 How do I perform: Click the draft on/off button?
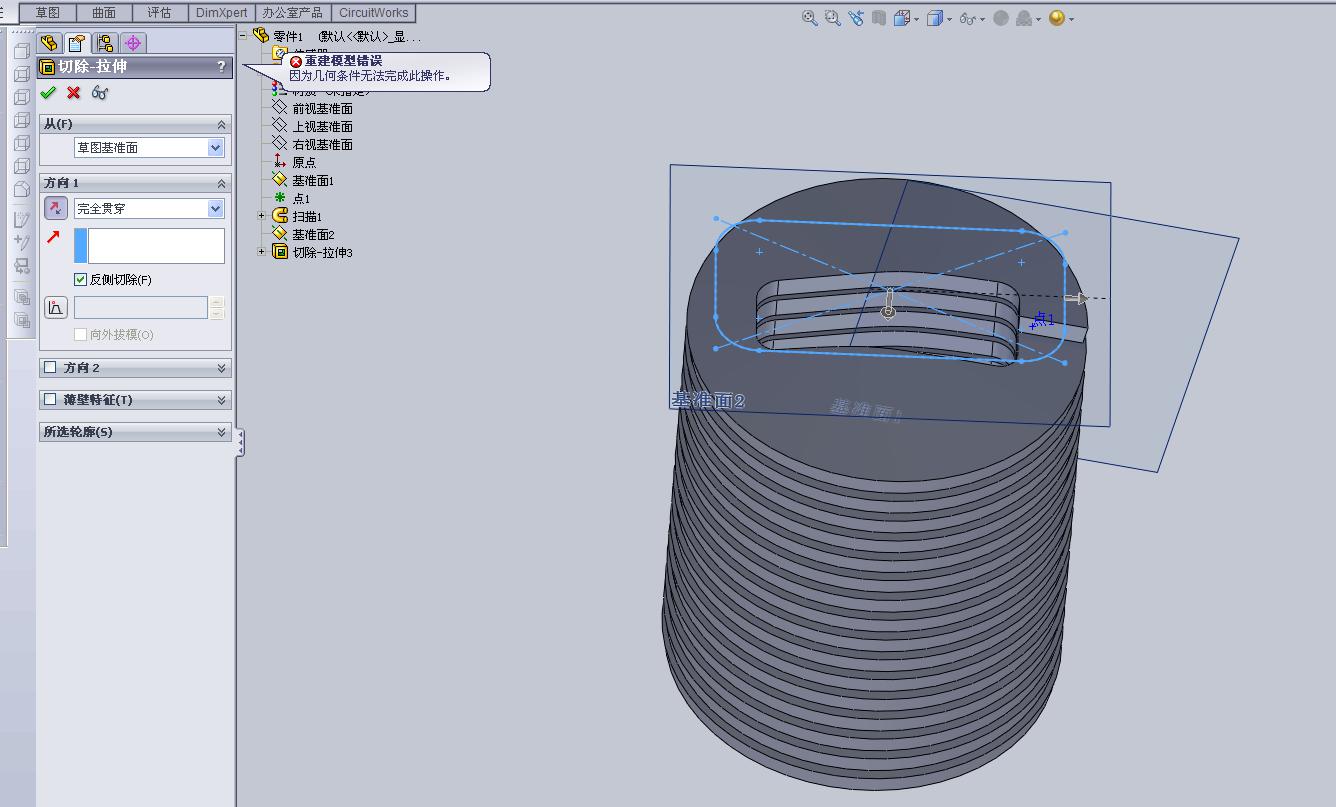click(x=56, y=307)
